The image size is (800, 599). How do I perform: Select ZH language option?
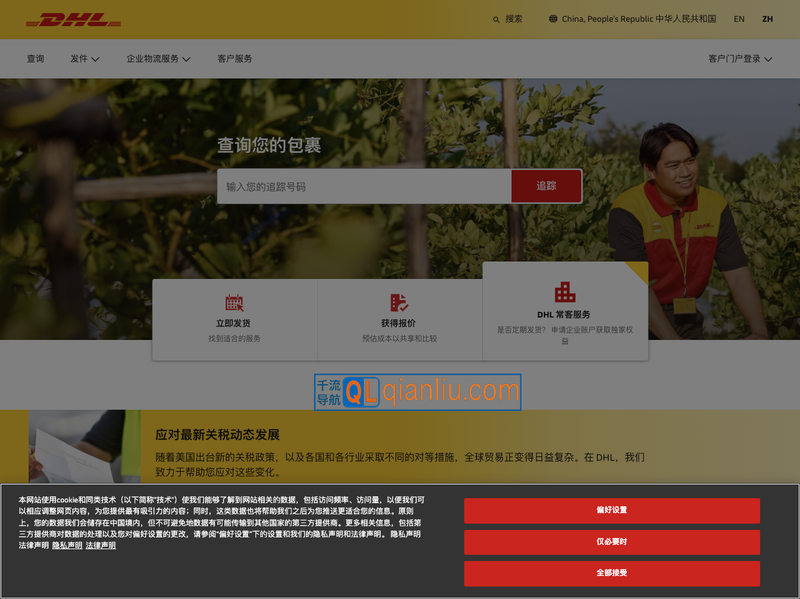(x=769, y=18)
